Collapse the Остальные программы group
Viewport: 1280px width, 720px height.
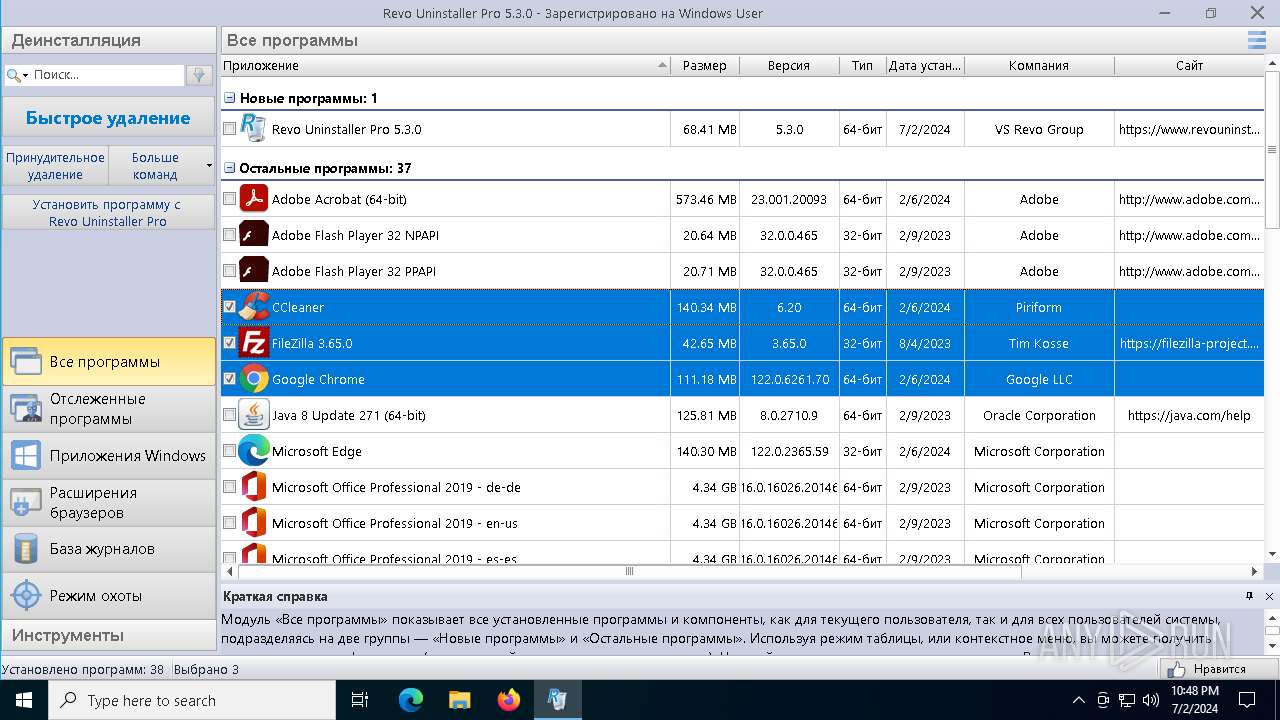click(230, 168)
